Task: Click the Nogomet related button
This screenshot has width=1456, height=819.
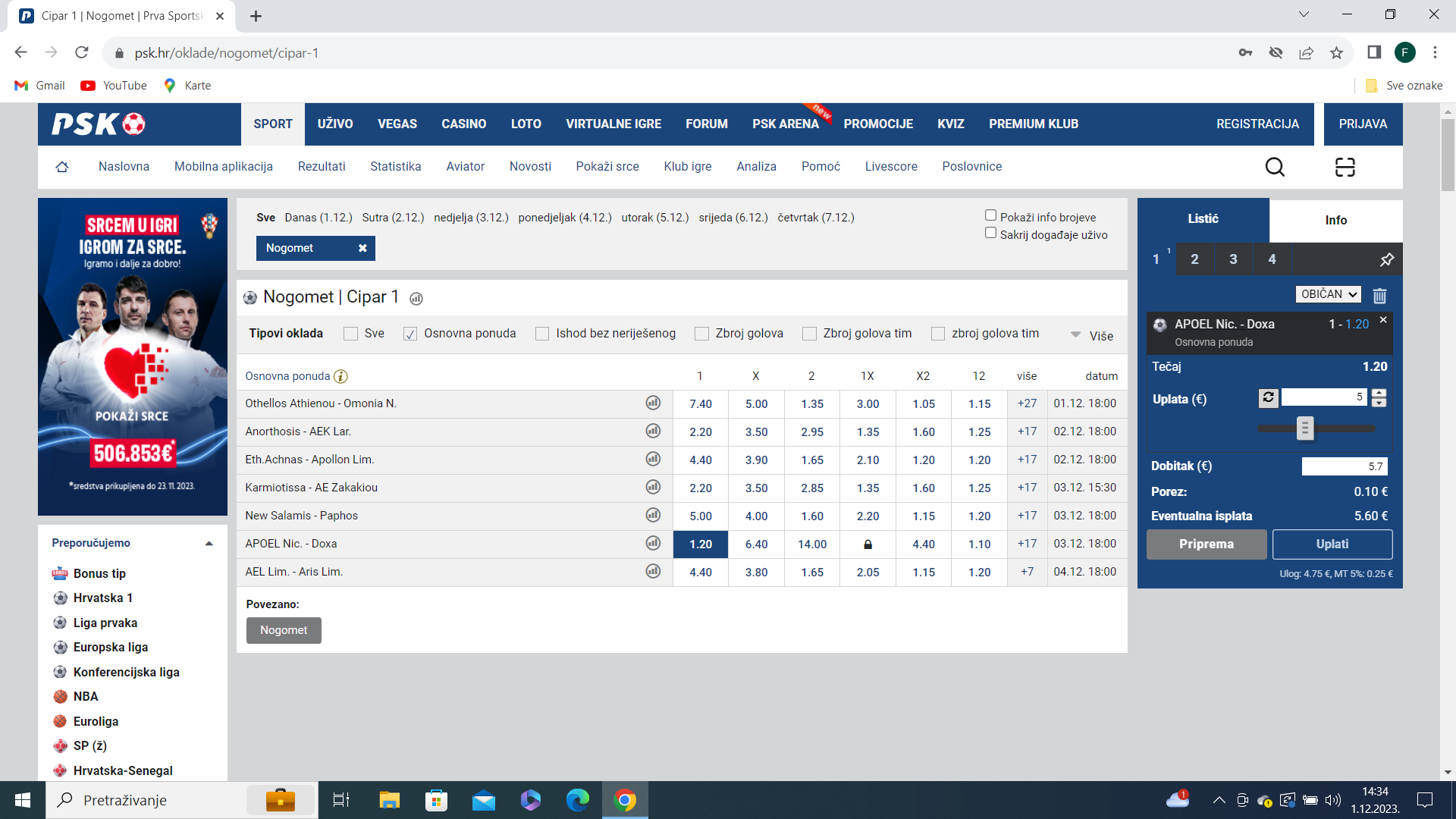Action: pyautogui.click(x=284, y=630)
